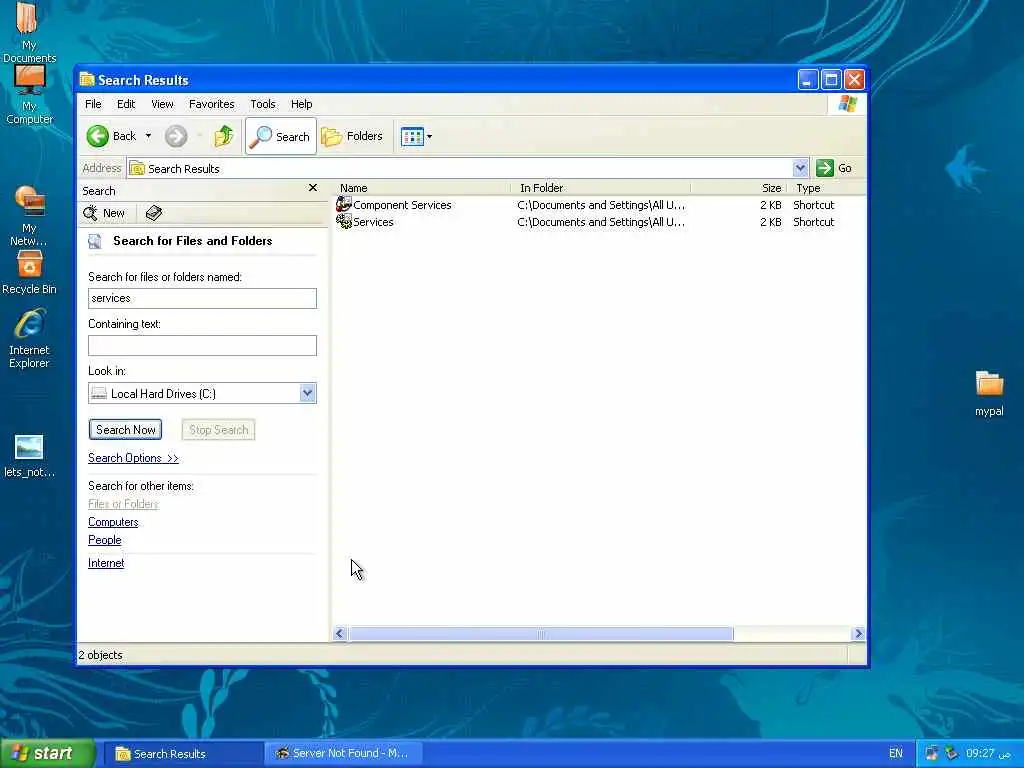Open the View menu
This screenshot has height=768, width=1024.
162,104
